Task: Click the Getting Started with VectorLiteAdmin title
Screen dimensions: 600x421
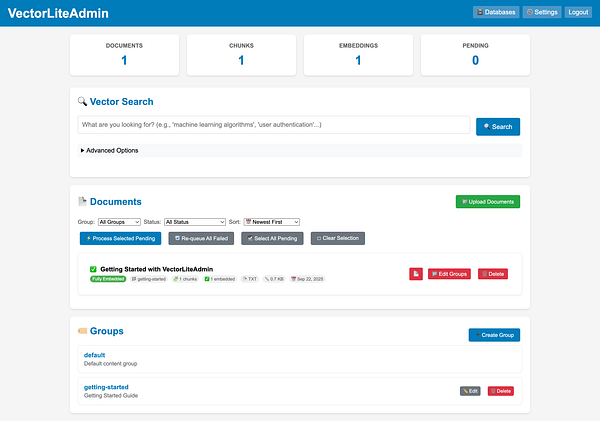Action: click(x=157, y=269)
